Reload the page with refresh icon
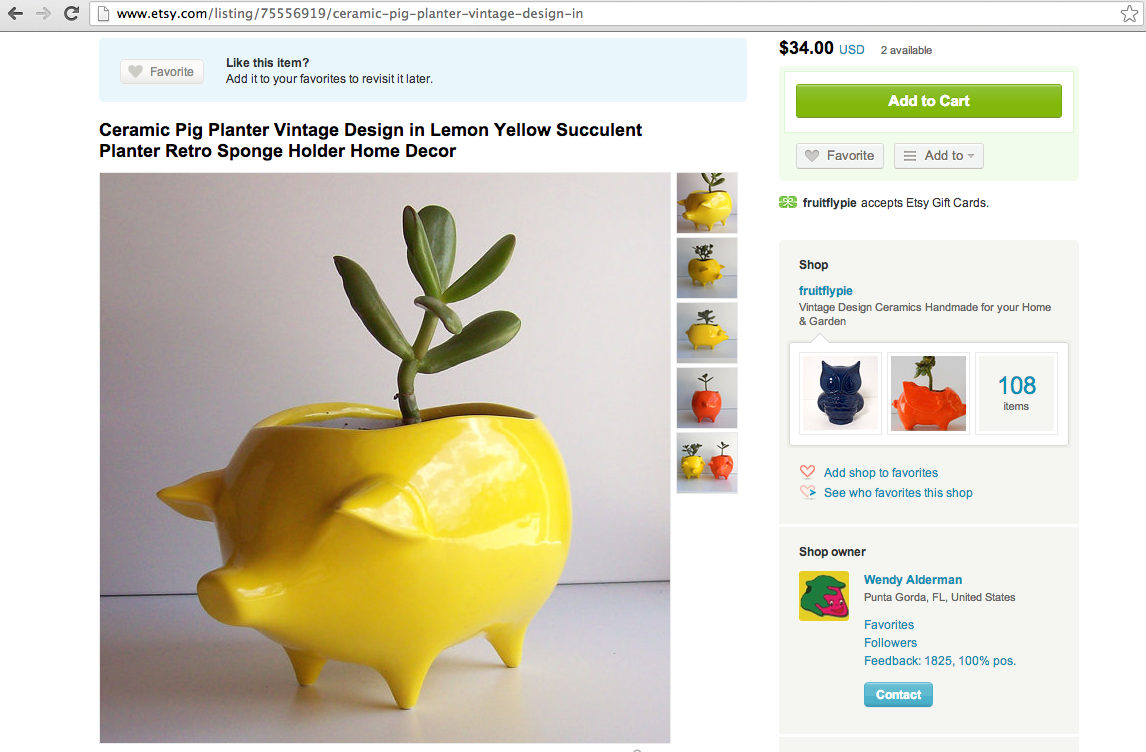Image resolution: width=1146 pixels, height=752 pixels. coord(71,13)
